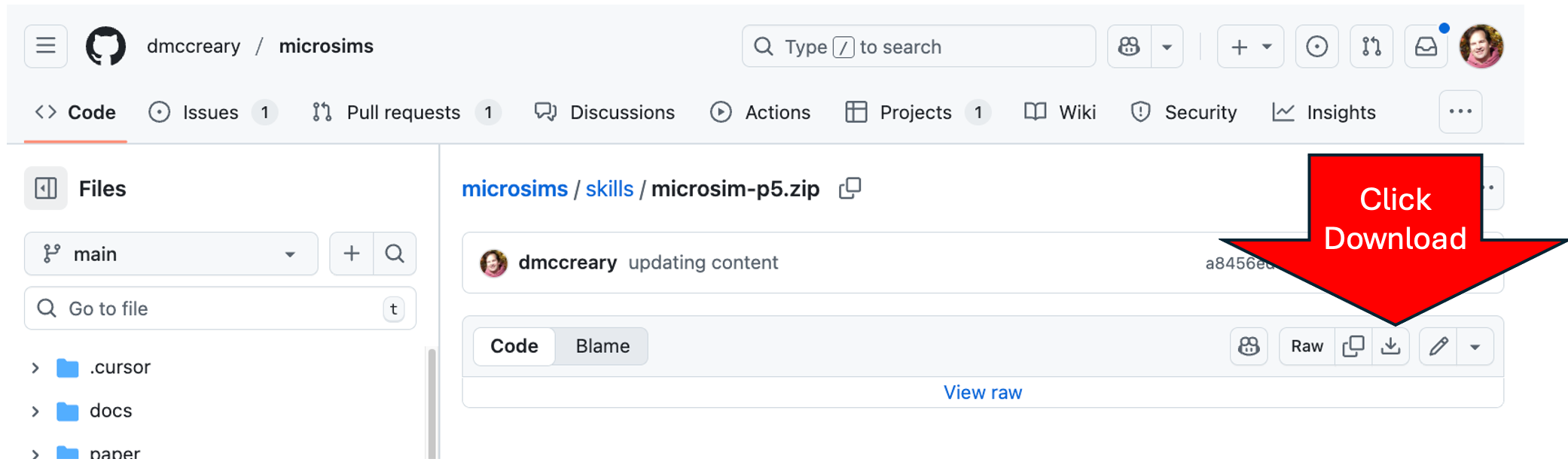This screenshot has width=1568, height=468.
Task: Open the hamburger navigation menu
Action: pyautogui.click(x=46, y=47)
